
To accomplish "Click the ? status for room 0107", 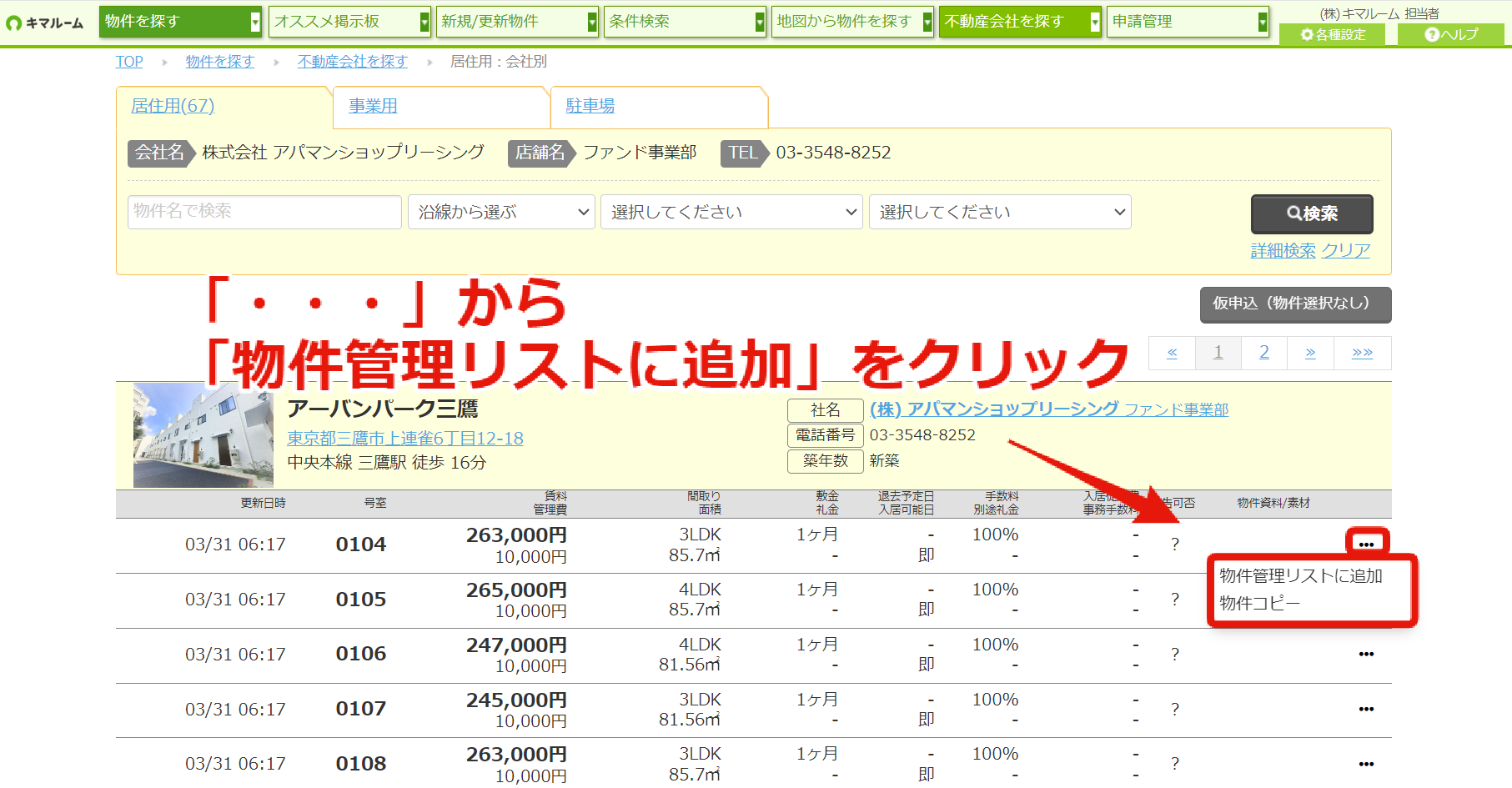I will tap(1175, 710).
